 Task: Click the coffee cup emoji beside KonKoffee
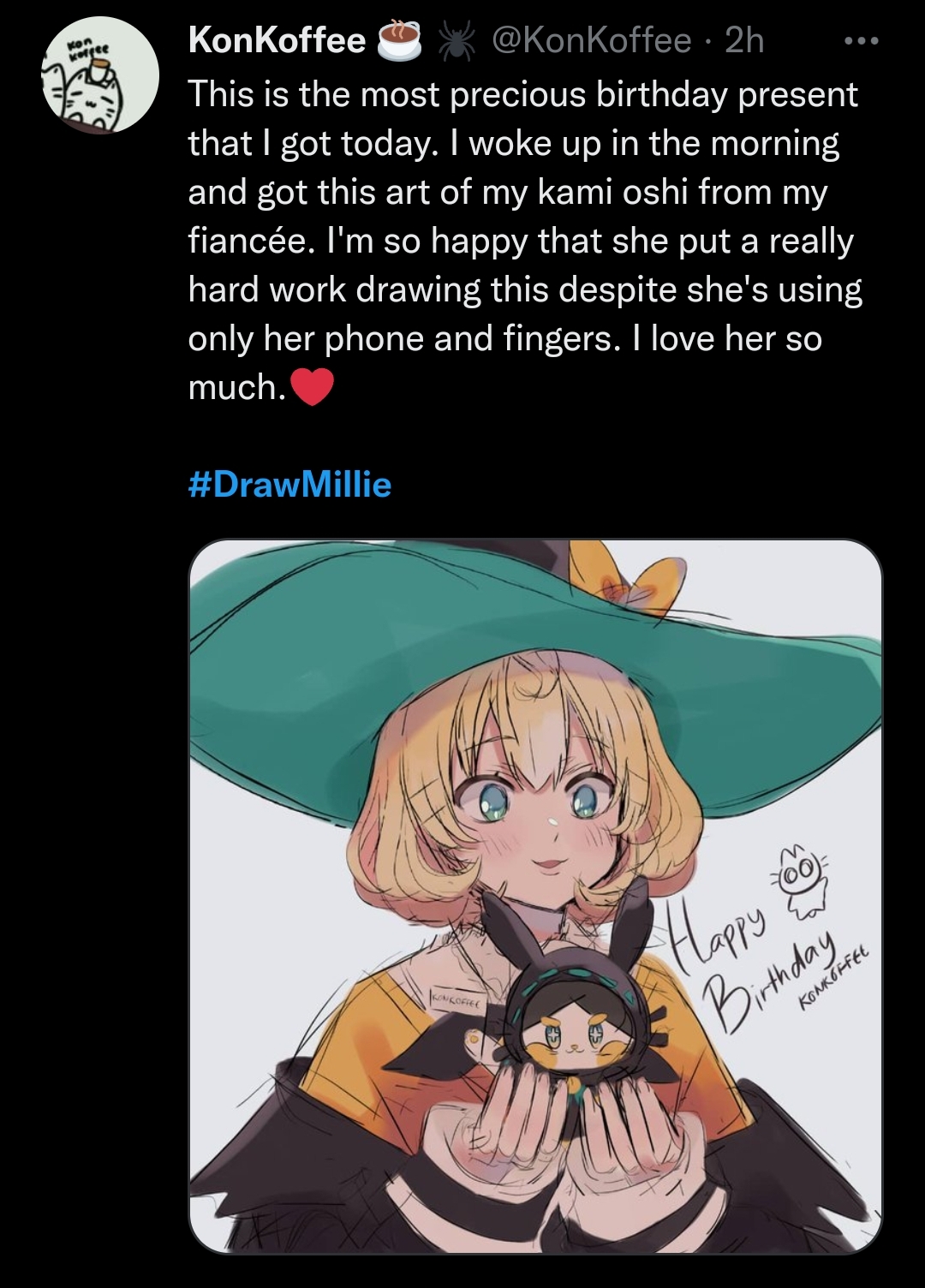pos(400,40)
